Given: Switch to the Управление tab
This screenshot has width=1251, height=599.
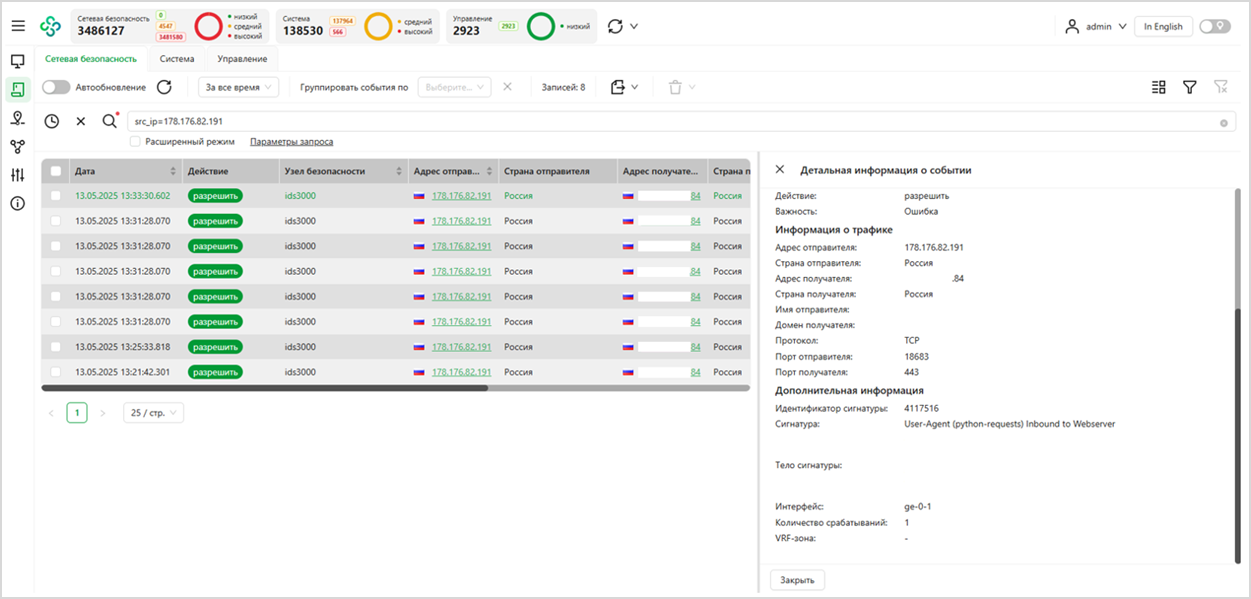Looking at the screenshot, I should point(242,59).
